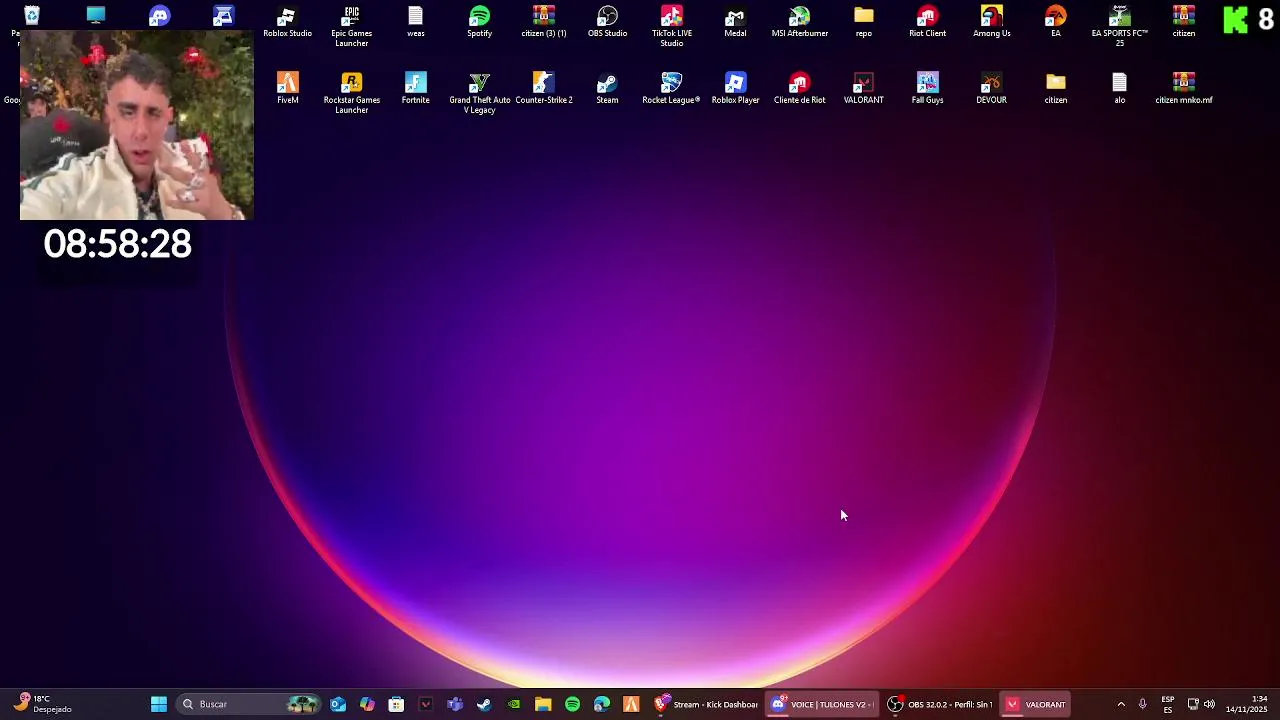This screenshot has width=1280, height=720.
Task: Select the Recycle Bin desktop icon
Action: click(32, 16)
